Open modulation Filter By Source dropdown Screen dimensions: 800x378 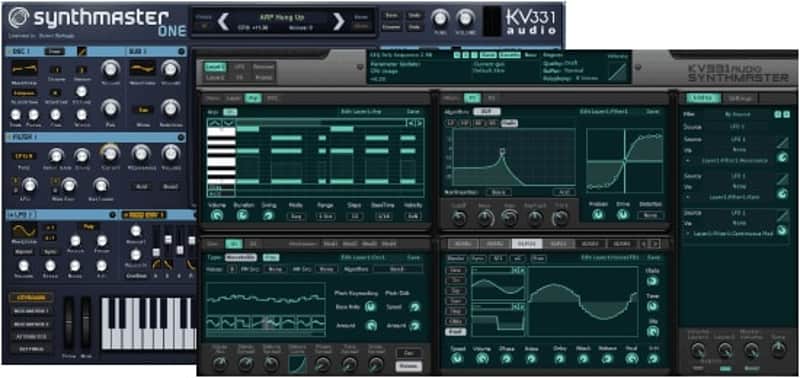(x=739, y=115)
